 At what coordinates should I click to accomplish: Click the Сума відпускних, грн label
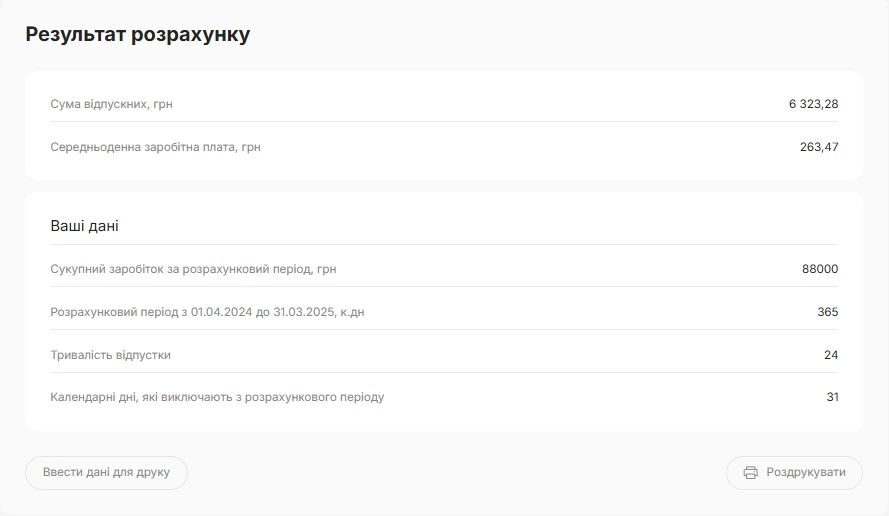[111, 104]
